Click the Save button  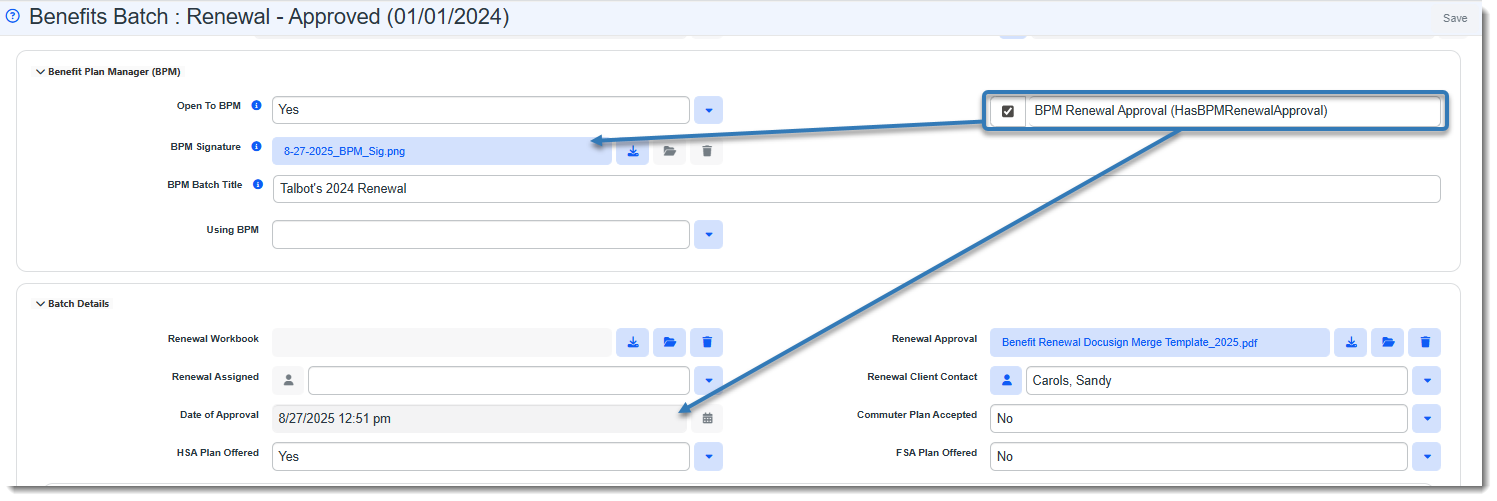click(x=1455, y=18)
